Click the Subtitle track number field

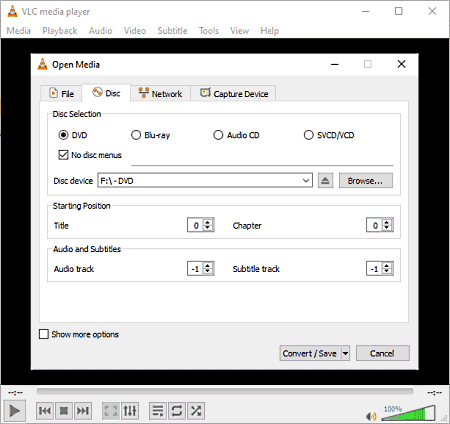374,269
